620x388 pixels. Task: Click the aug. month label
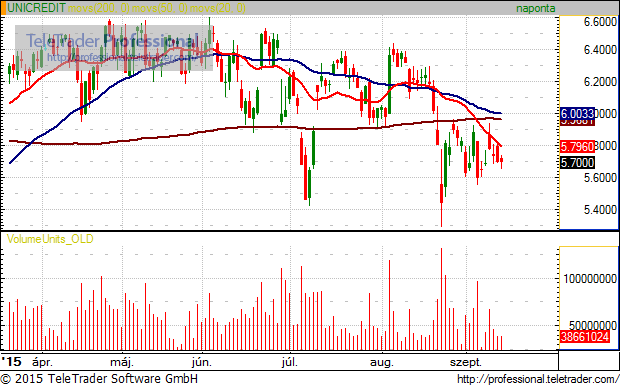382,362
